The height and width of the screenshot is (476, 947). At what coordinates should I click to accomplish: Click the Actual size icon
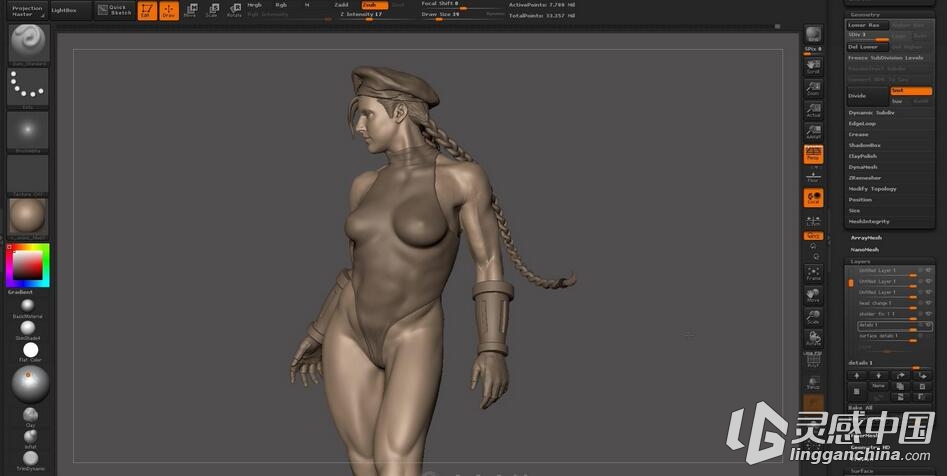(x=814, y=110)
